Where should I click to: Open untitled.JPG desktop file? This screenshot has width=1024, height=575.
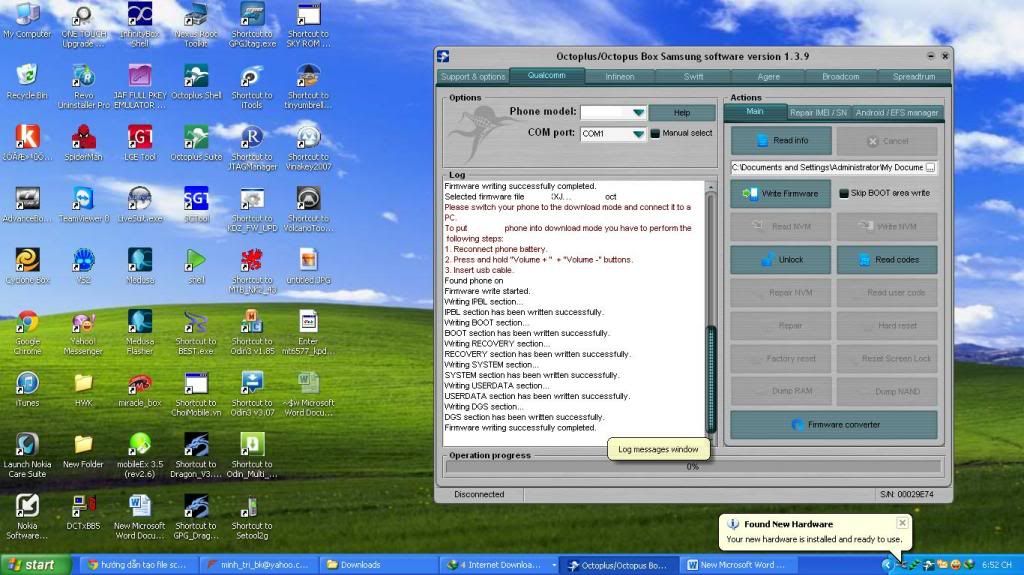(x=308, y=266)
